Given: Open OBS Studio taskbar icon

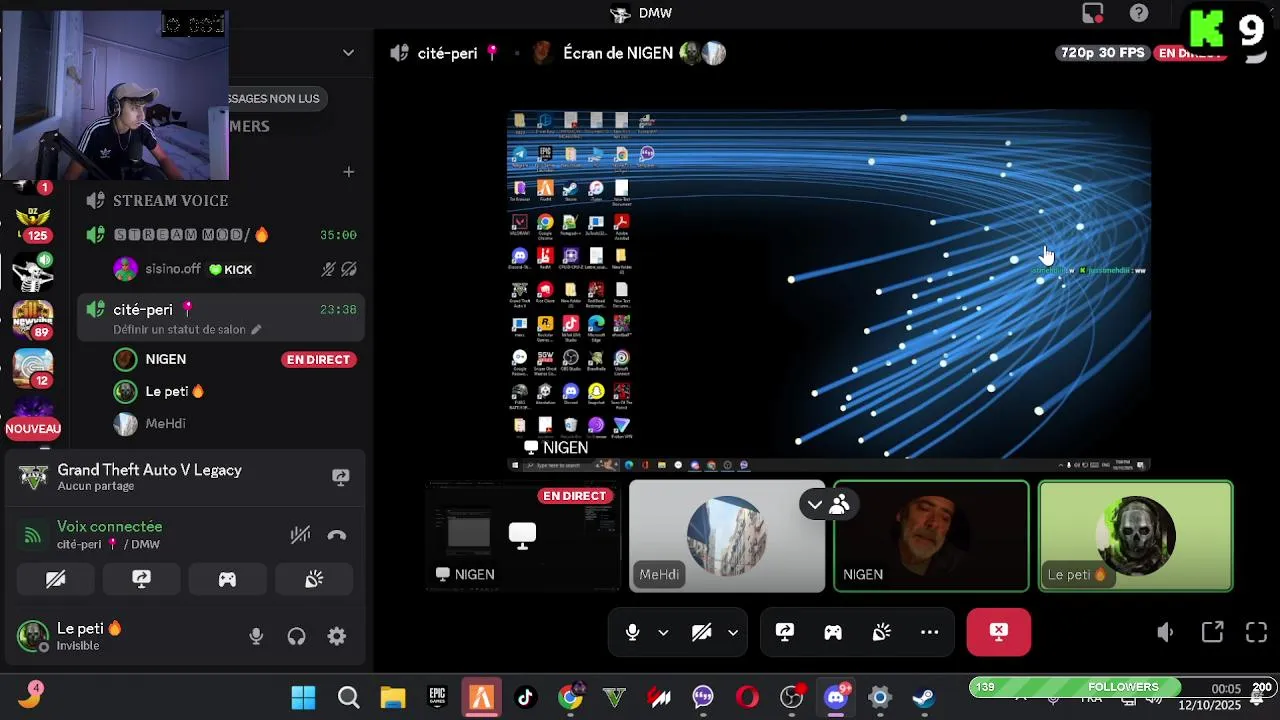Looking at the screenshot, I should click(792, 697).
